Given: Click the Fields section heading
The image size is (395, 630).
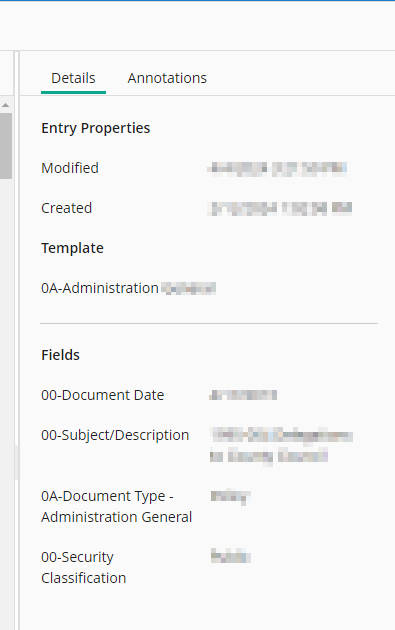Looking at the screenshot, I should (61, 355).
